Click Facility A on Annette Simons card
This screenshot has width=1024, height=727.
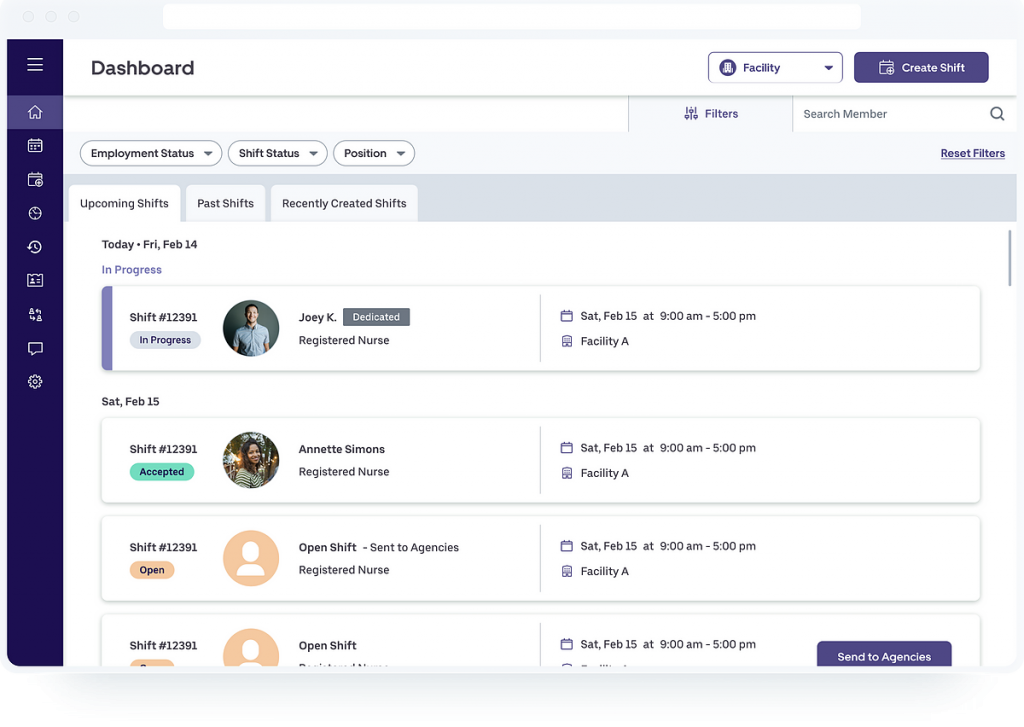coord(605,473)
